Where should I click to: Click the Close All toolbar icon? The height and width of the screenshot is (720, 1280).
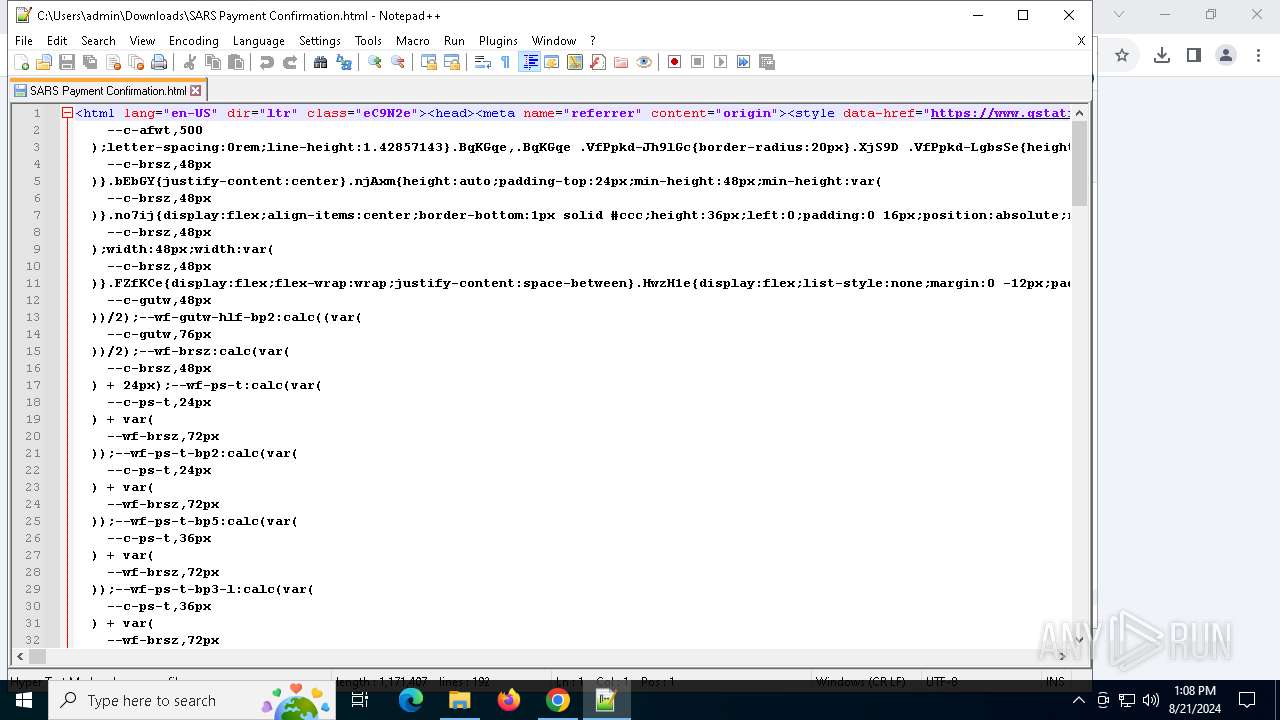click(136, 62)
